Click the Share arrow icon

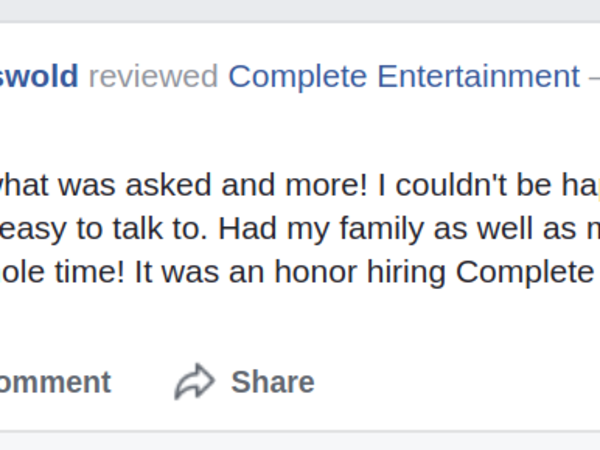195,381
